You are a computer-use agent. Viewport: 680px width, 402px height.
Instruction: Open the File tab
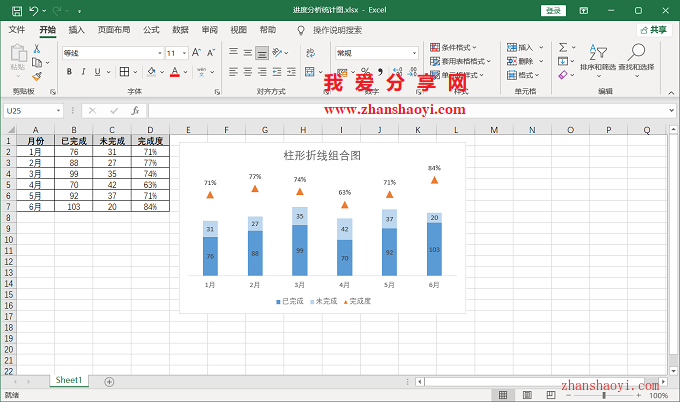pos(17,30)
